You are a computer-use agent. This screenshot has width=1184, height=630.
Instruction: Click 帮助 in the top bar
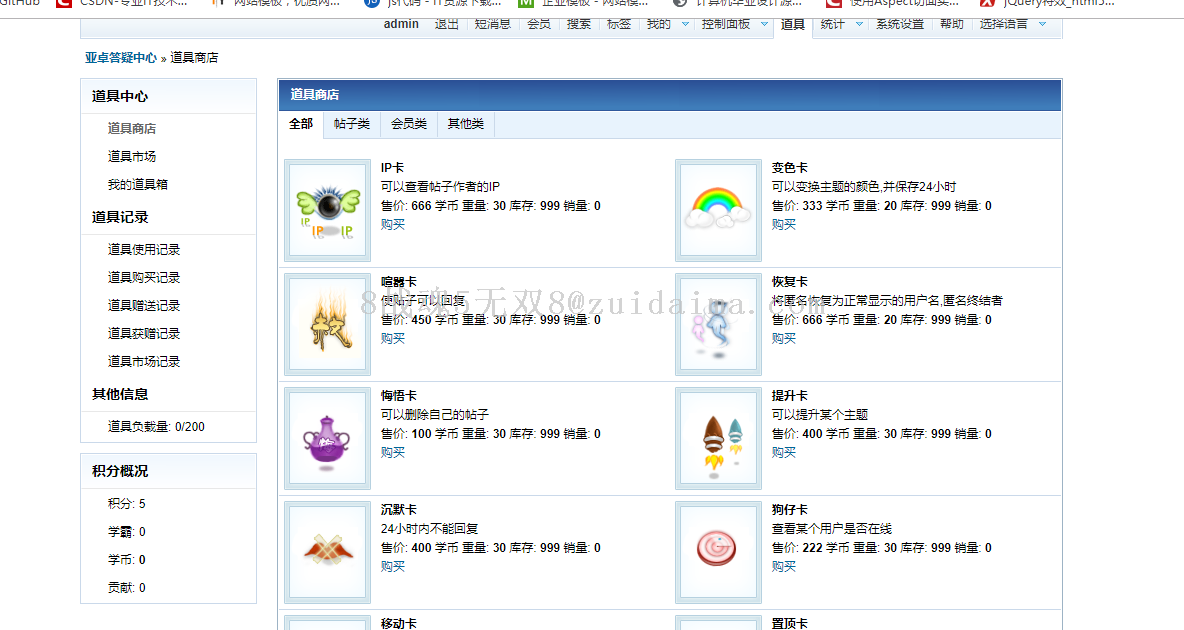click(x=952, y=24)
